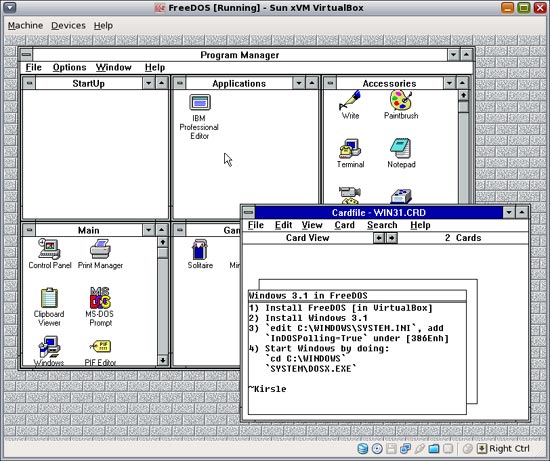Click the CD/DVD drive status icon

377,448
